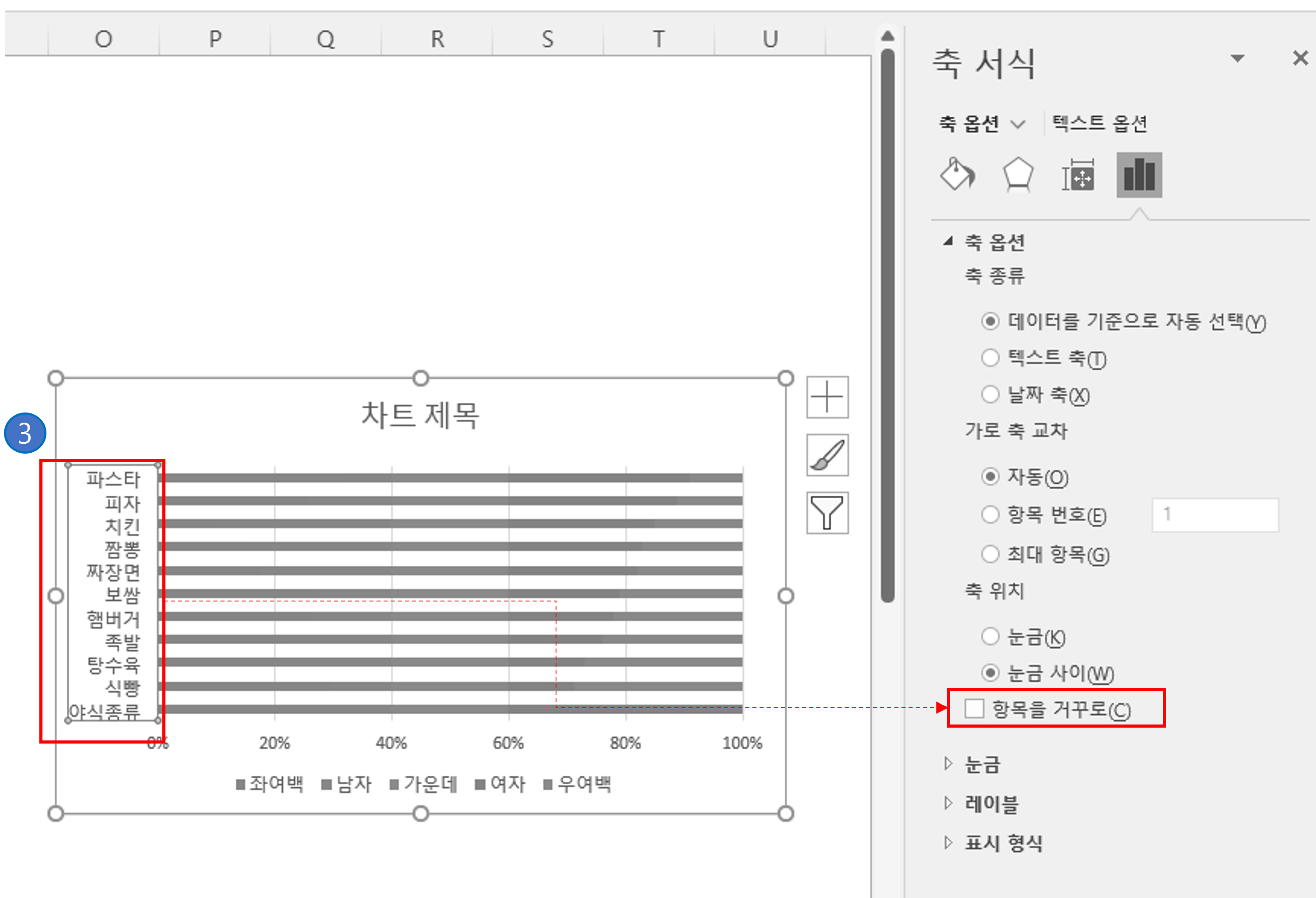Close the 축 서식 pane

[x=1300, y=58]
